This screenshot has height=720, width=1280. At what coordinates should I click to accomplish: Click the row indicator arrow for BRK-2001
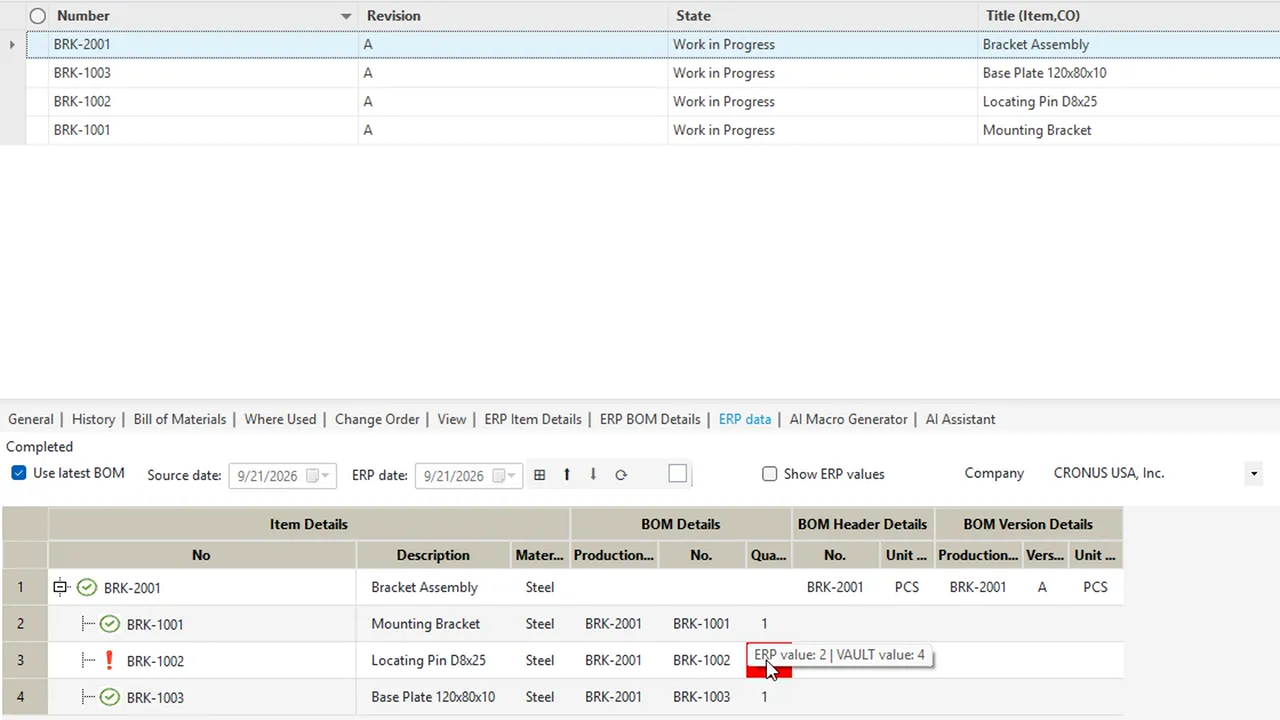pos(12,44)
